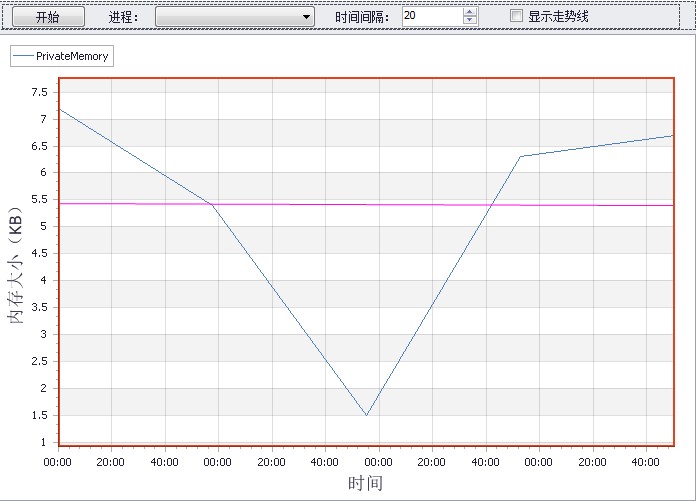Click the 1.5 y-axis tick label

[39, 415]
